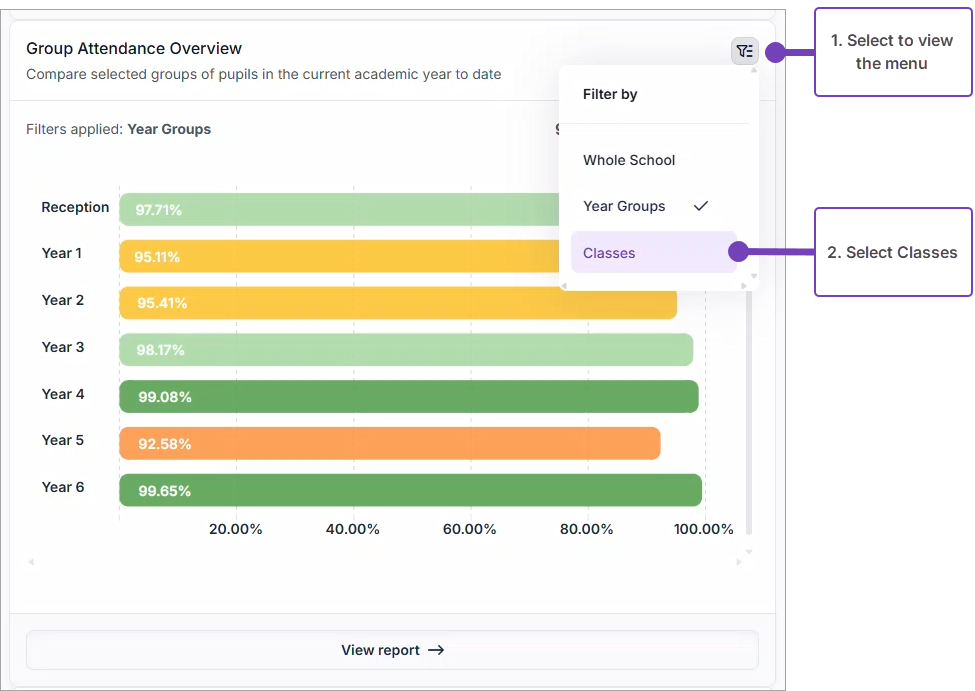
Task: Select the orange Year 5 bar 92.58%
Action: click(x=390, y=443)
